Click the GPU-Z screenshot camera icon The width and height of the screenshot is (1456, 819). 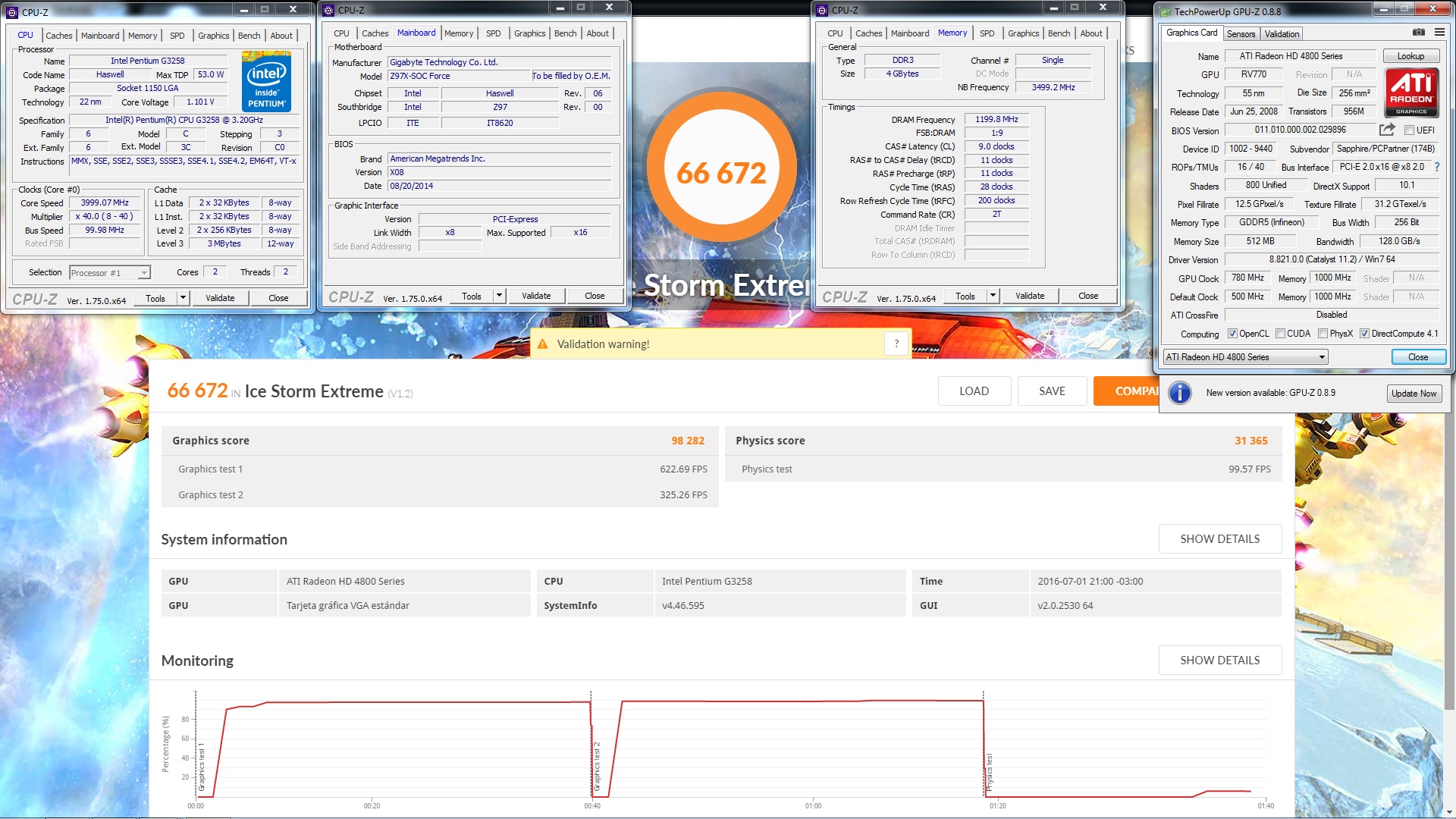(x=1418, y=33)
